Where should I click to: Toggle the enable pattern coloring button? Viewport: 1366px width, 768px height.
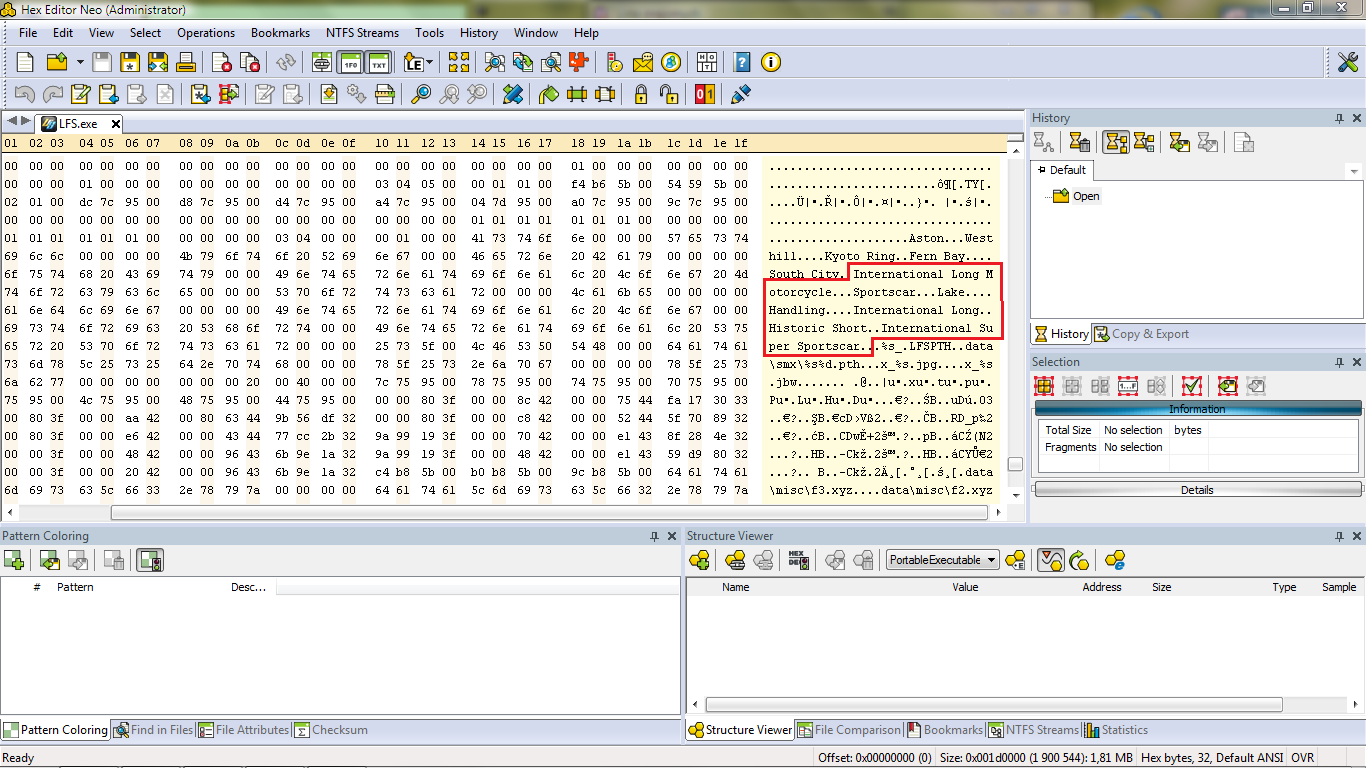pos(150,561)
